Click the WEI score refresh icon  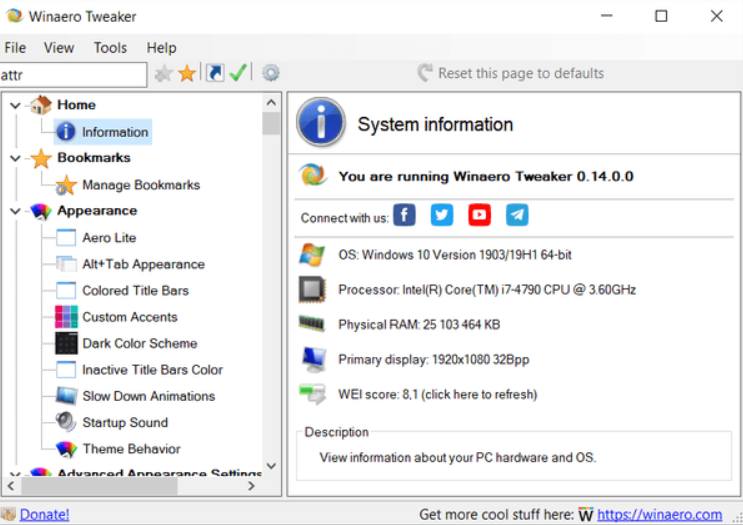pyautogui.click(x=313, y=394)
